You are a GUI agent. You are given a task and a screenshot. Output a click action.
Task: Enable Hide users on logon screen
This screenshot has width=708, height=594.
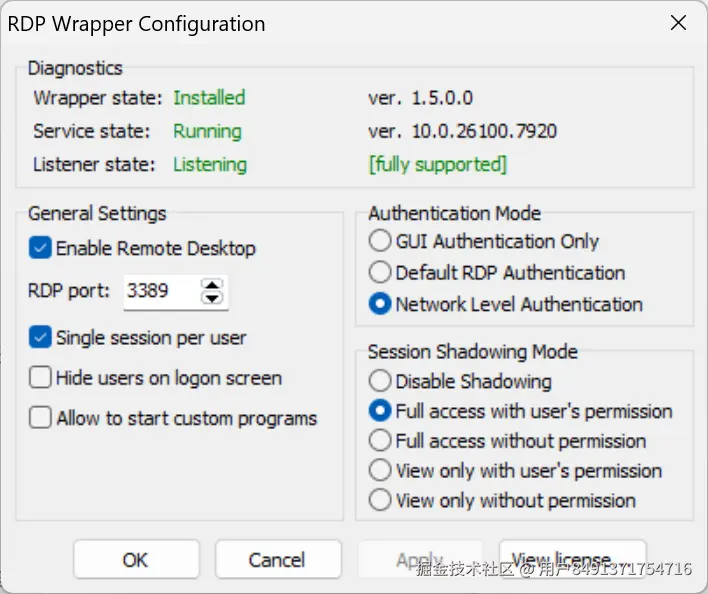[x=40, y=377]
